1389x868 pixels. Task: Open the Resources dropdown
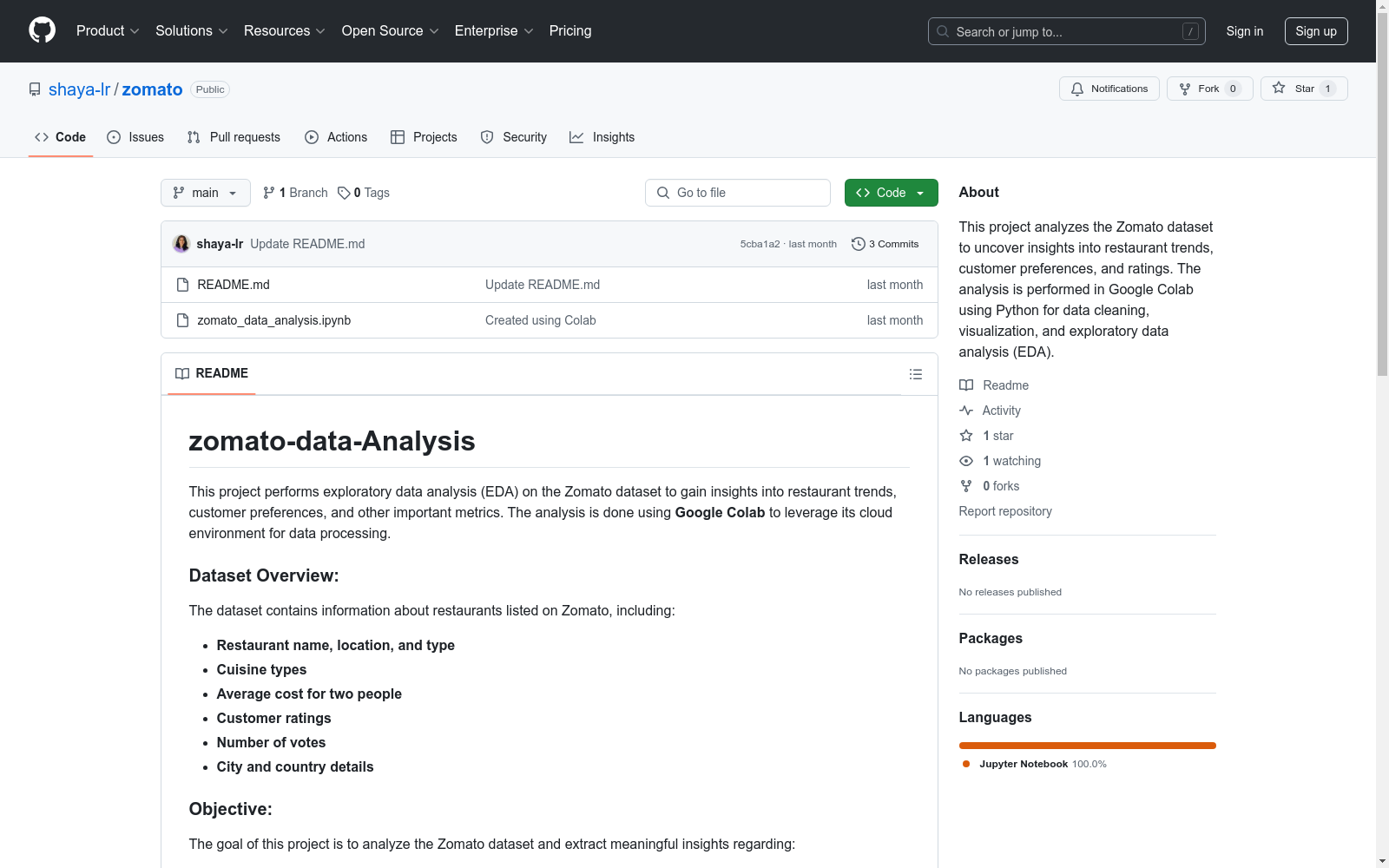coord(284,31)
